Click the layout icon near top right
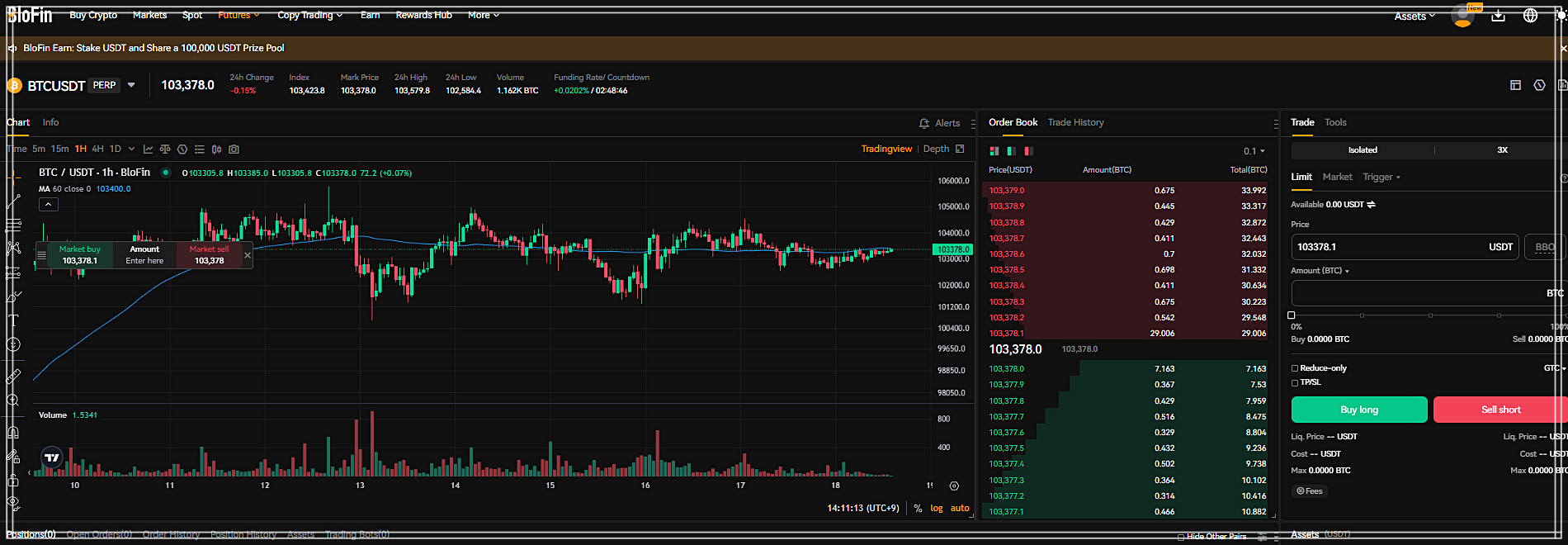This screenshot has width=1568, height=545. point(1515,85)
